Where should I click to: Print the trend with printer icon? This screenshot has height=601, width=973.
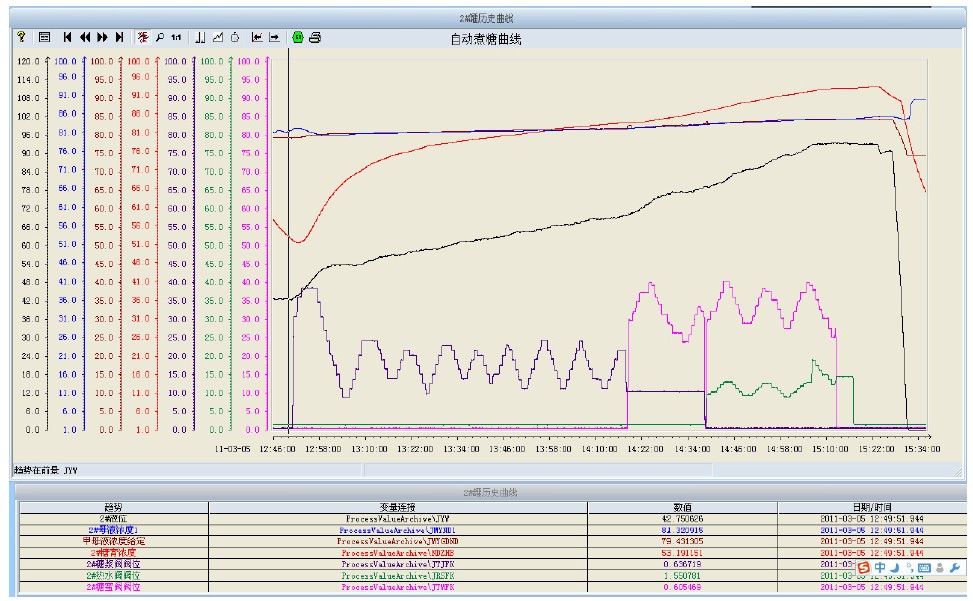point(315,37)
